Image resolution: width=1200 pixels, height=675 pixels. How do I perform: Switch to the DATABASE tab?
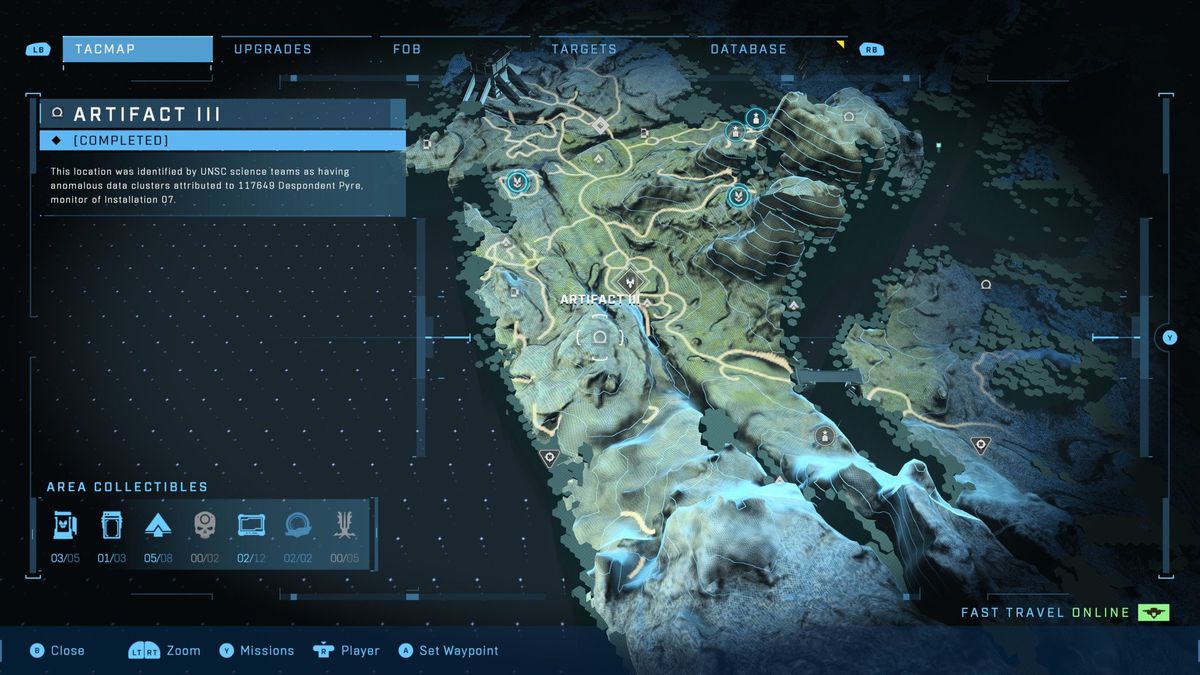[748, 48]
